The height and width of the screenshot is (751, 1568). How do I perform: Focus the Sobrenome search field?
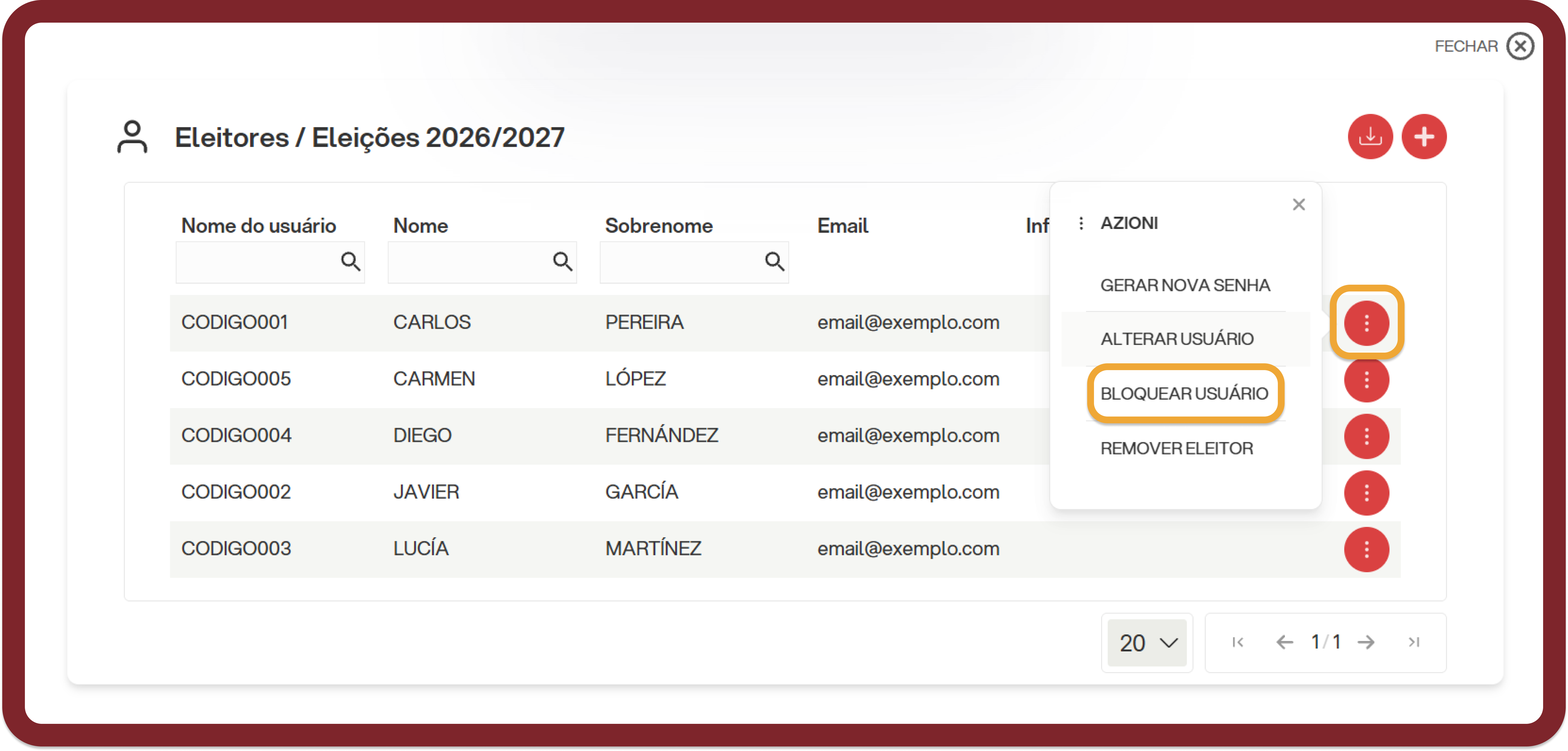694,262
